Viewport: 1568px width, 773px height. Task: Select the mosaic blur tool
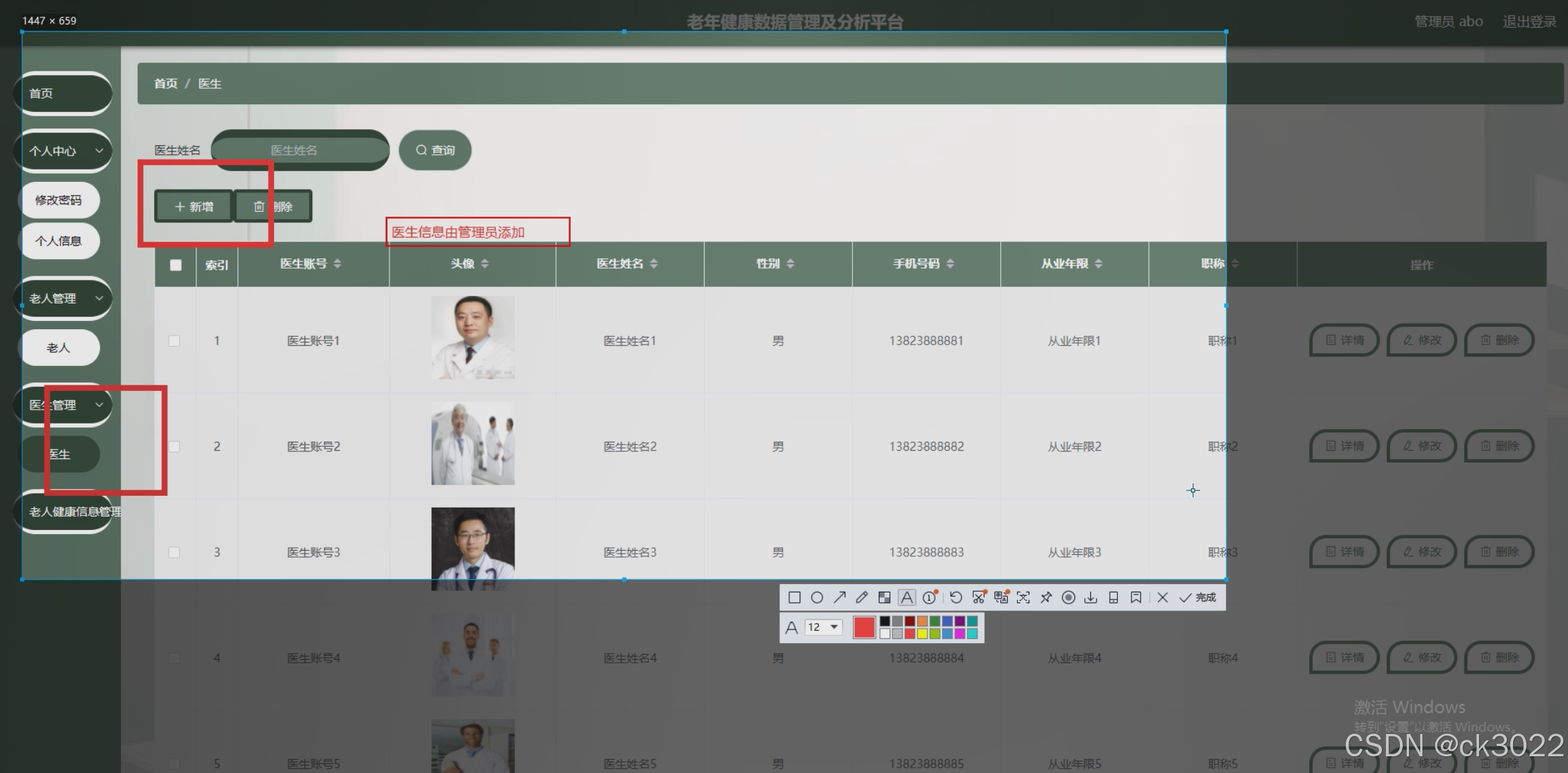point(884,597)
